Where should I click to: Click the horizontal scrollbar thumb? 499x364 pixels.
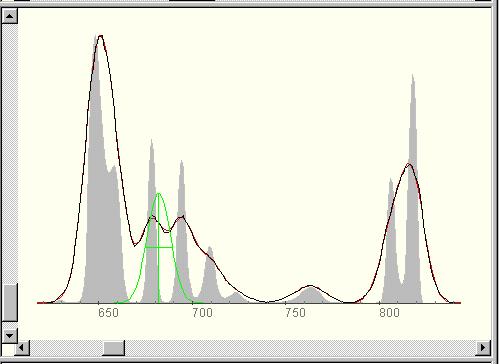pyautogui.click(x=114, y=348)
